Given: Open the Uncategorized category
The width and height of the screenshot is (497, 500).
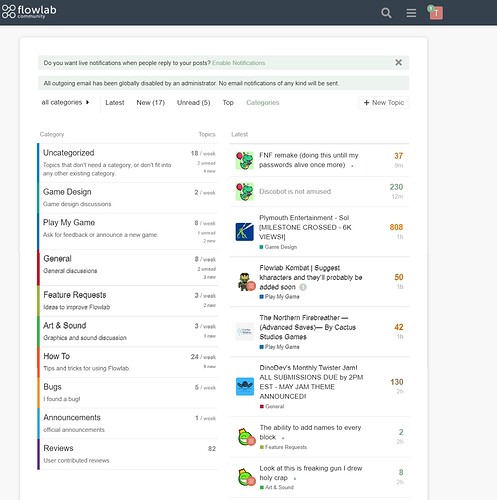Looking at the screenshot, I should (69, 153).
